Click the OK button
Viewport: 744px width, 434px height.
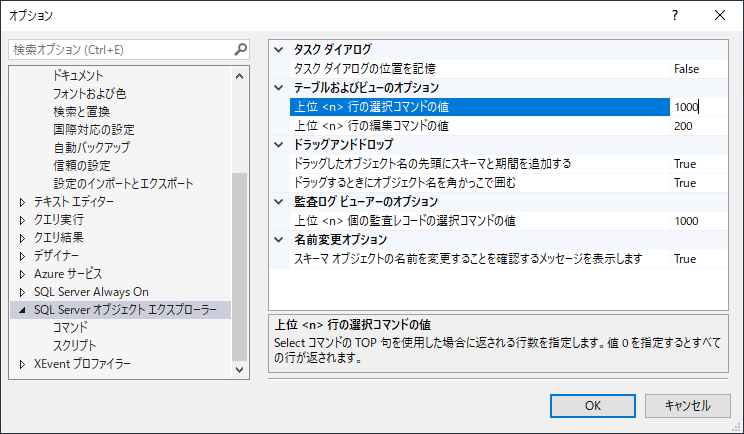coord(593,406)
